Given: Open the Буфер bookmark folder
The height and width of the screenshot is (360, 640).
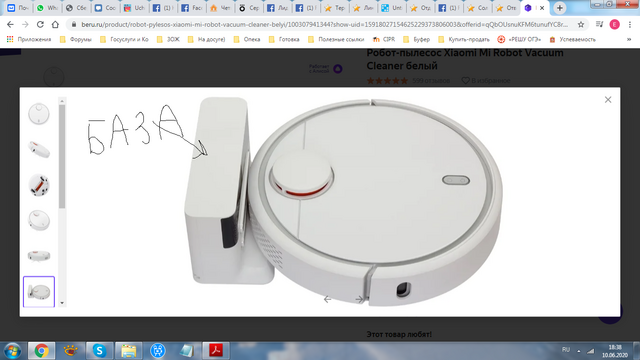Looking at the screenshot, I should 416,40.
